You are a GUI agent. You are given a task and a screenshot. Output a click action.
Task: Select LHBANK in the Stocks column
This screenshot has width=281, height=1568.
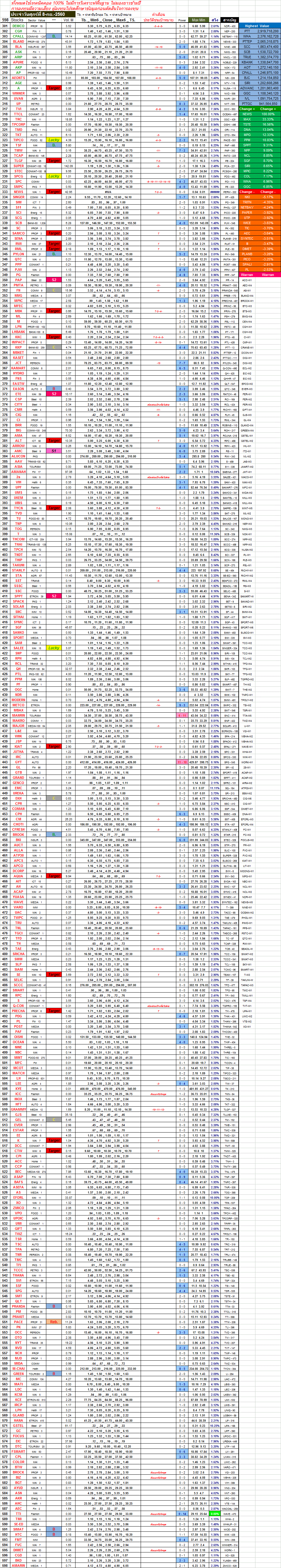click(x=18, y=331)
